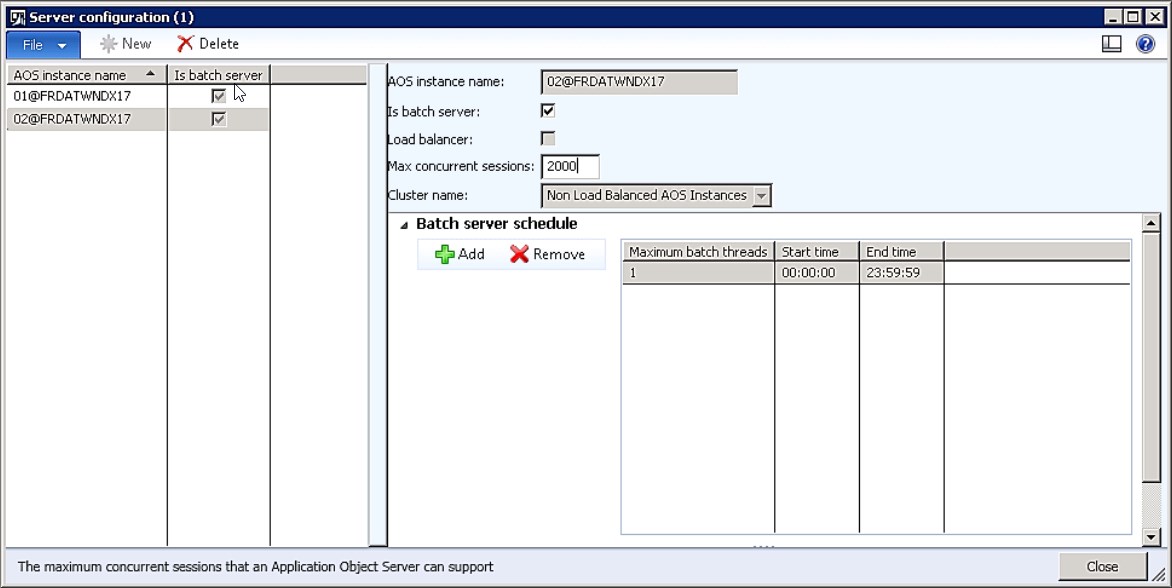The height and width of the screenshot is (588, 1172).
Task: Toggle the view layout icon
Action: [x=1111, y=44]
